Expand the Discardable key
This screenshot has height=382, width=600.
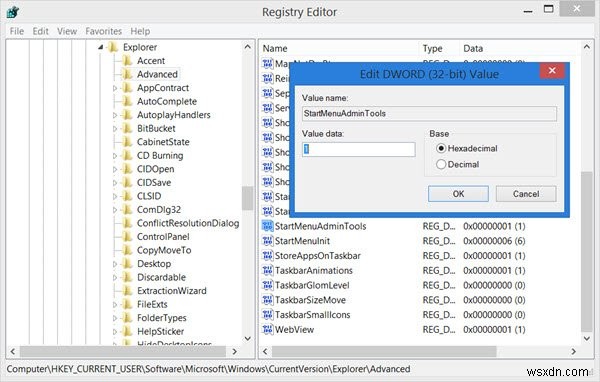(115, 278)
